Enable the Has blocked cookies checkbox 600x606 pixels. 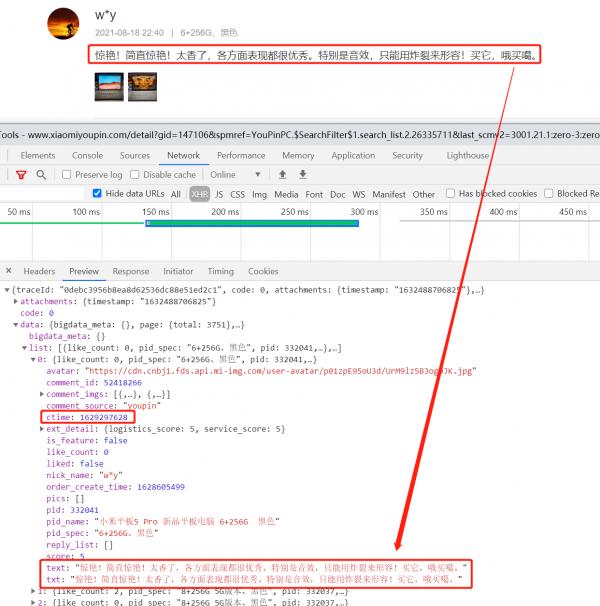click(452, 194)
